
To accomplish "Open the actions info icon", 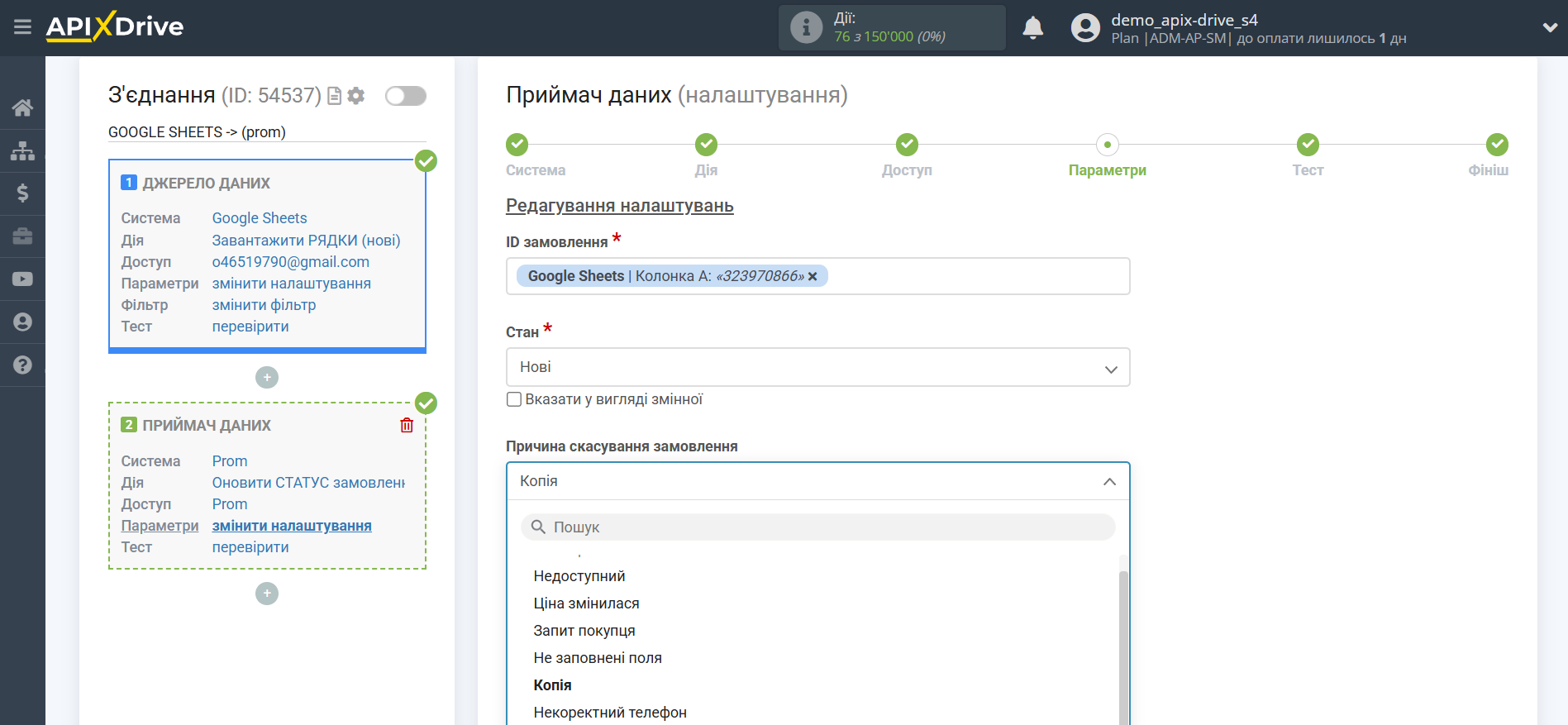I will click(x=806, y=27).
